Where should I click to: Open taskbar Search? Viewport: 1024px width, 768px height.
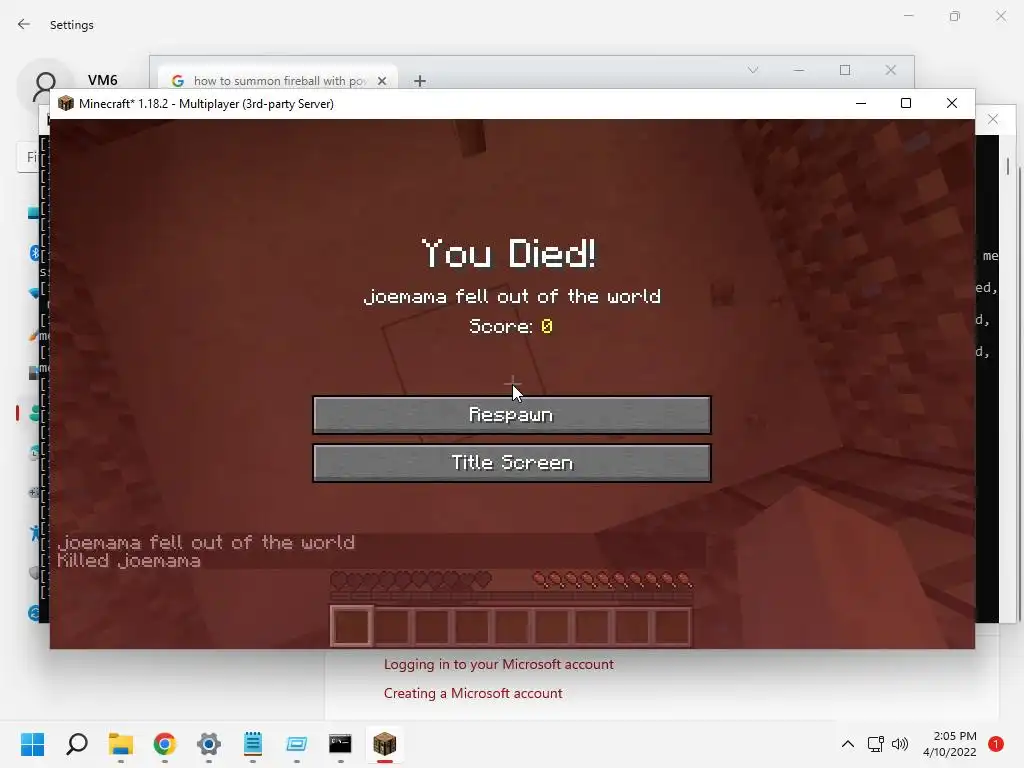tap(76, 744)
